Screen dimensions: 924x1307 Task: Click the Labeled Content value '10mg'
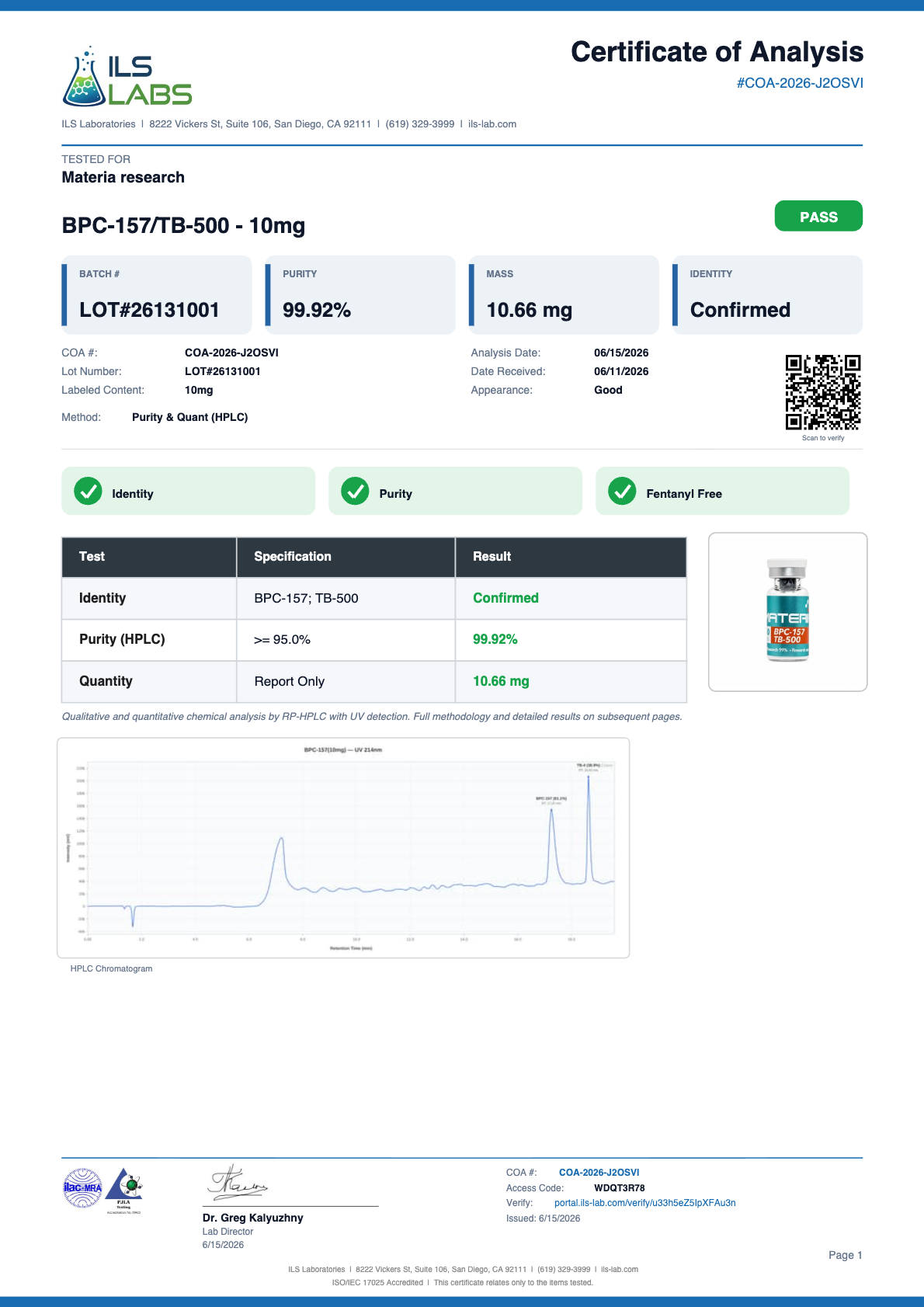[x=199, y=390]
